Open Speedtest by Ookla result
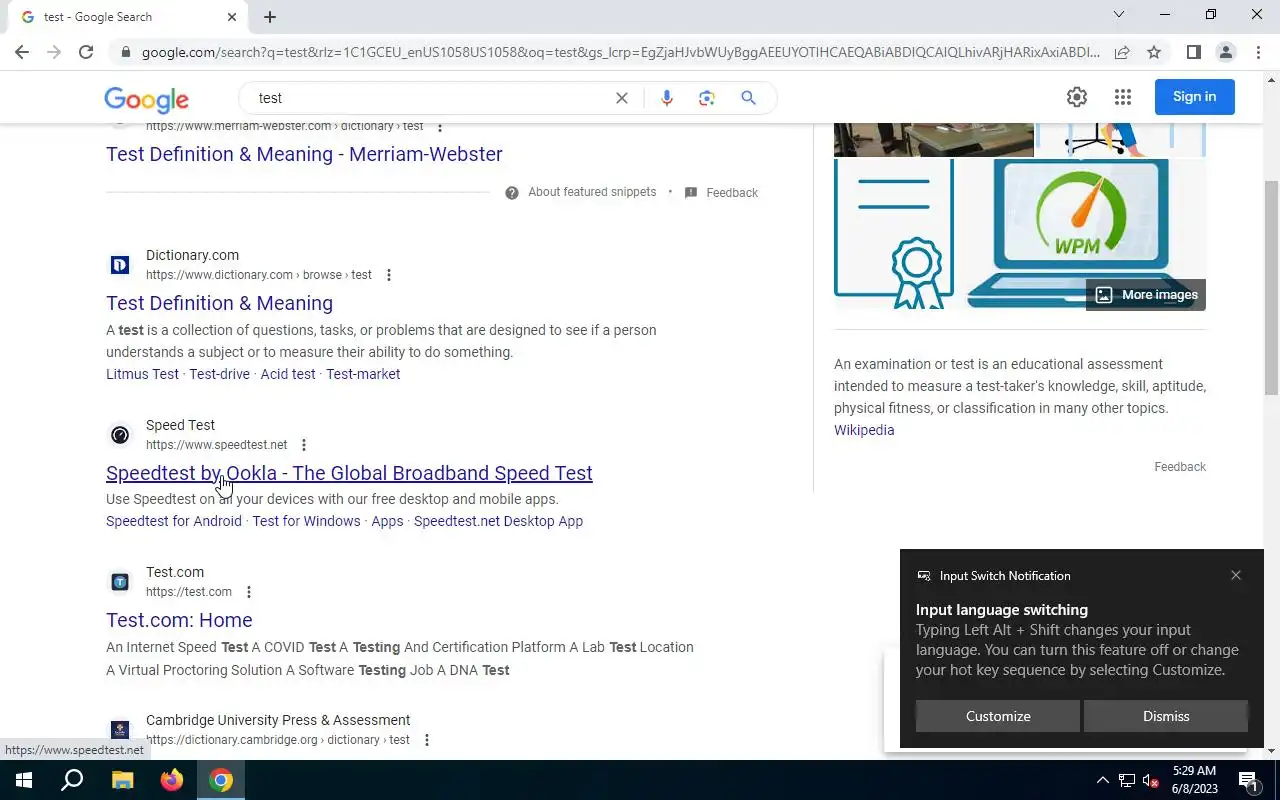The width and height of the screenshot is (1280, 800). [x=349, y=473]
